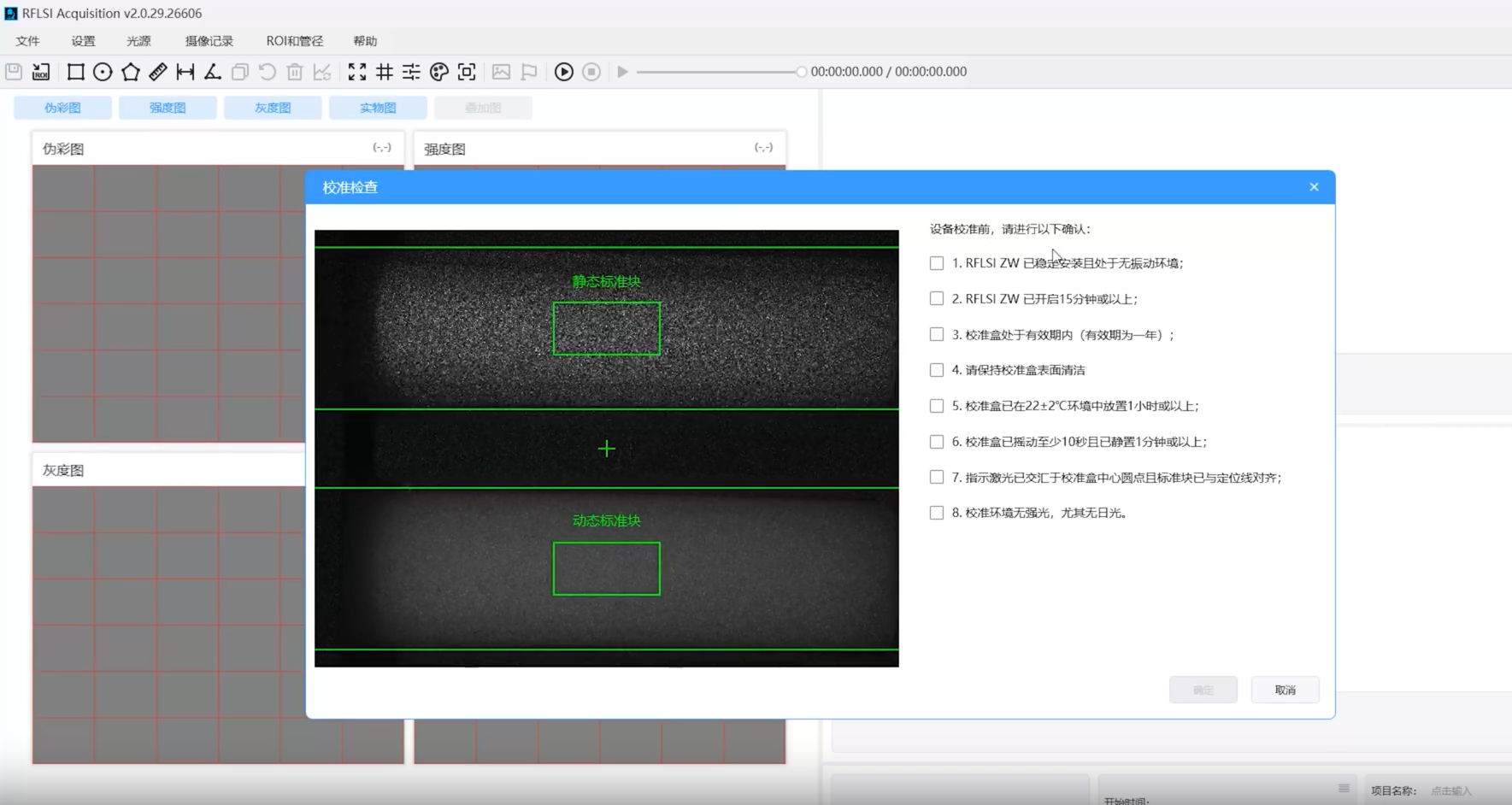Click 取消 in calibration dialog
Viewport: 1512px width, 805px height.
point(1285,690)
